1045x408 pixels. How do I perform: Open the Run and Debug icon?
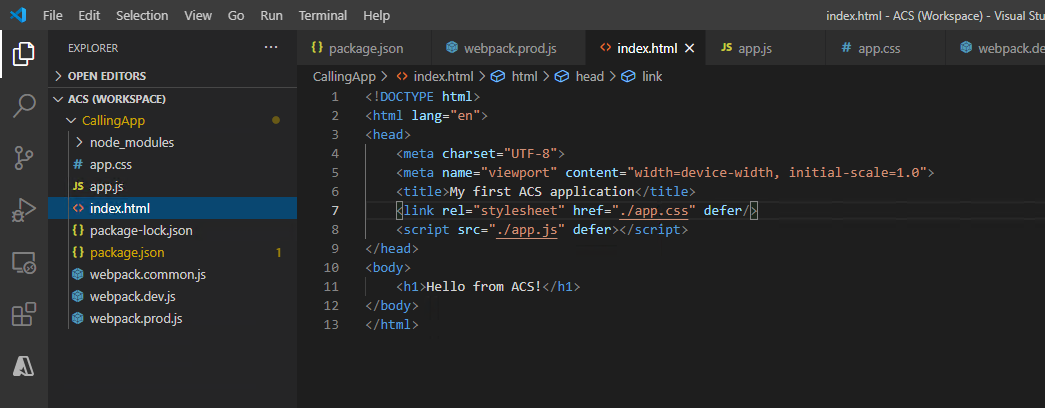pyautogui.click(x=24, y=210)
